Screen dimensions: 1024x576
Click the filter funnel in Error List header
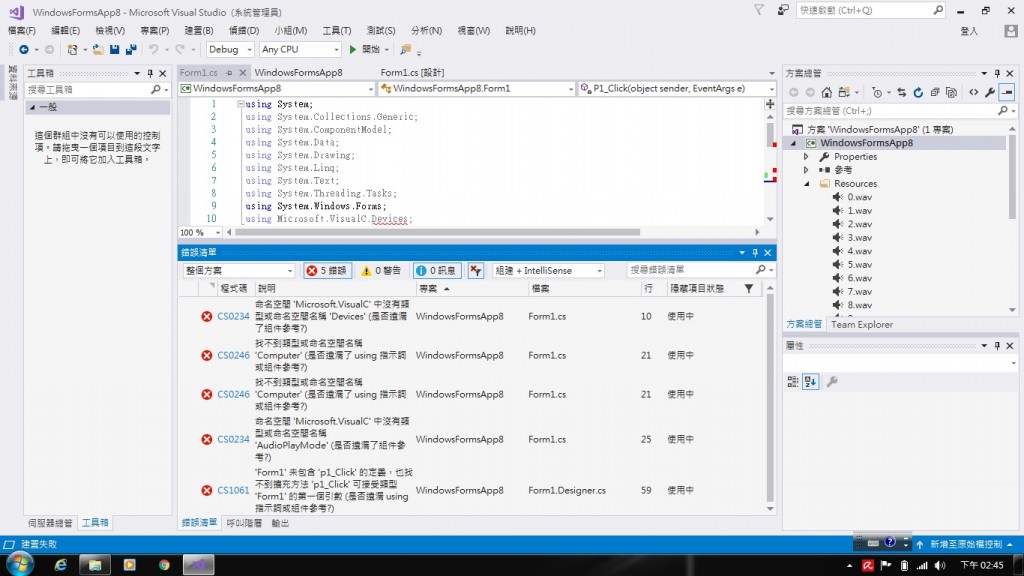click(749, 289)
